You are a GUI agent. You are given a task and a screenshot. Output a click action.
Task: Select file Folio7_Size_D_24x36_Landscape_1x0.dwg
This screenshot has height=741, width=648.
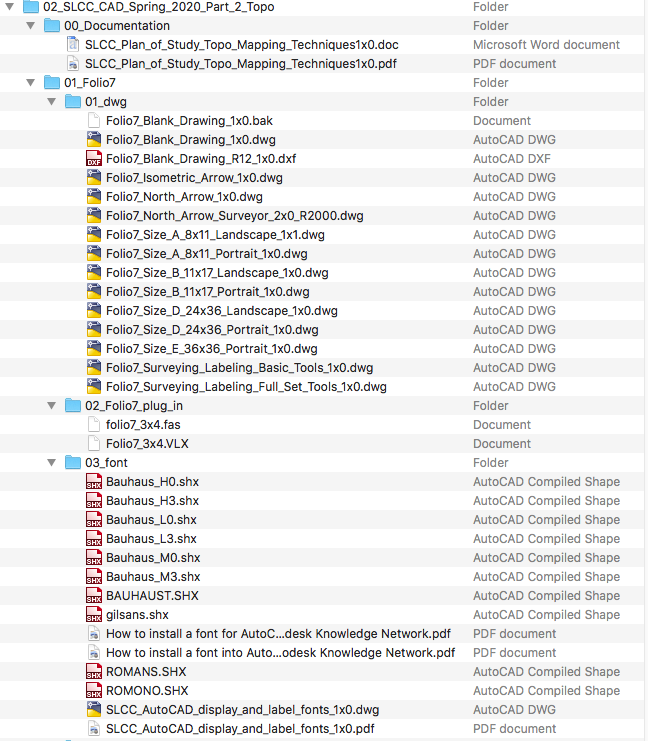[x=222, y=310]
